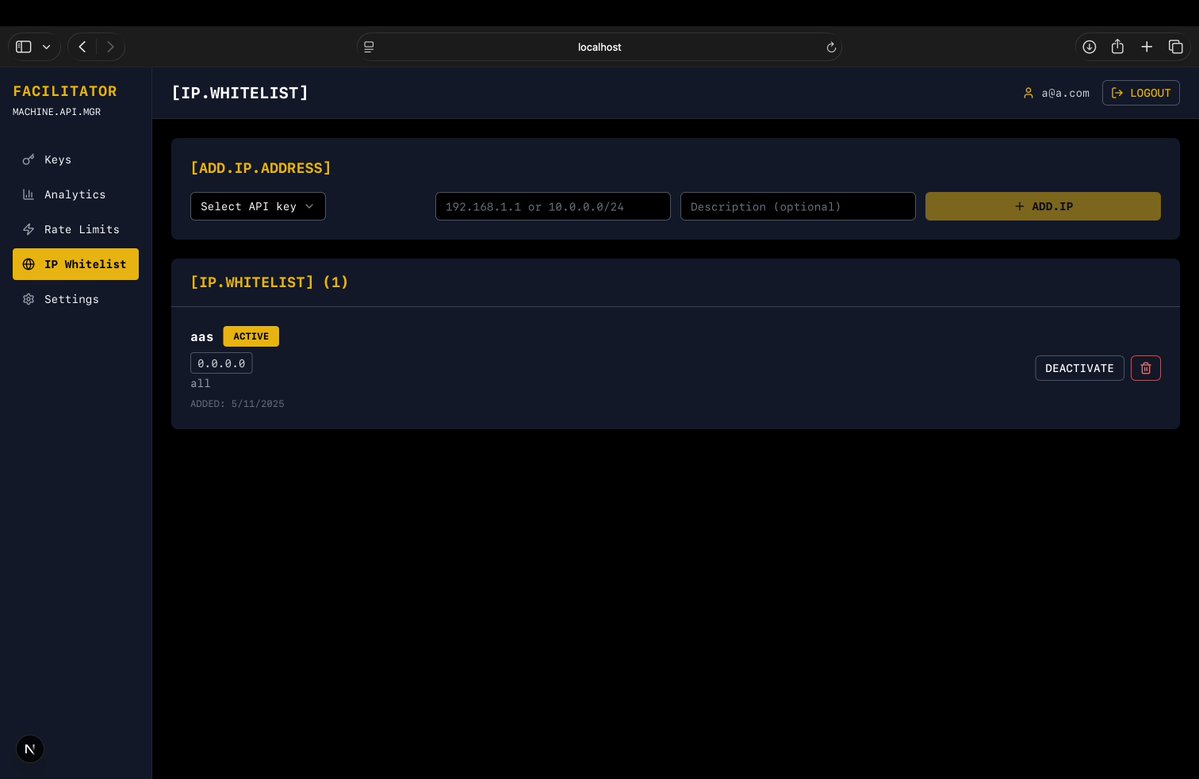Open a new tab with plus icon
The height and width of the screenshot is (779, 1199).
pos(1147,47)
